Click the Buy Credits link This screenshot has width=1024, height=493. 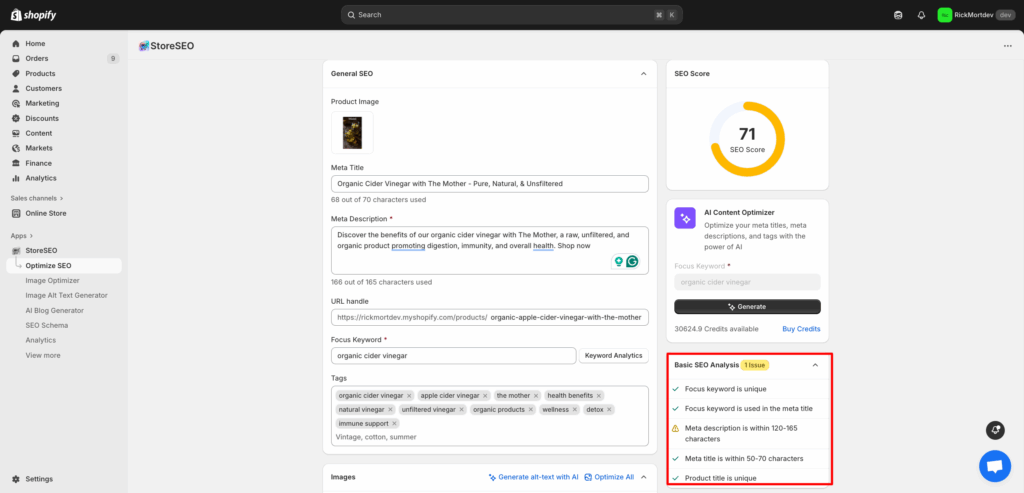tap(800, 329)
